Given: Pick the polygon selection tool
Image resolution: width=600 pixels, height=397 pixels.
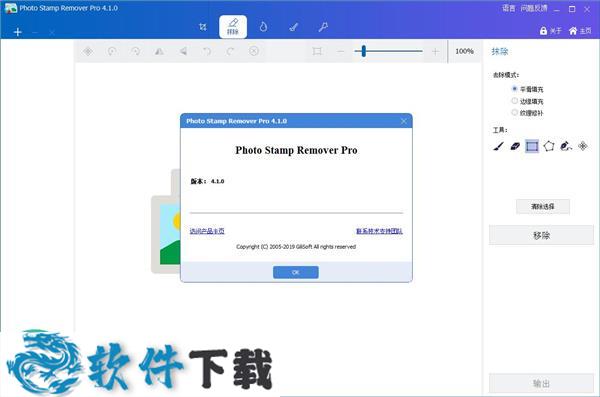Looking at the screenshot, I should 549,146.
